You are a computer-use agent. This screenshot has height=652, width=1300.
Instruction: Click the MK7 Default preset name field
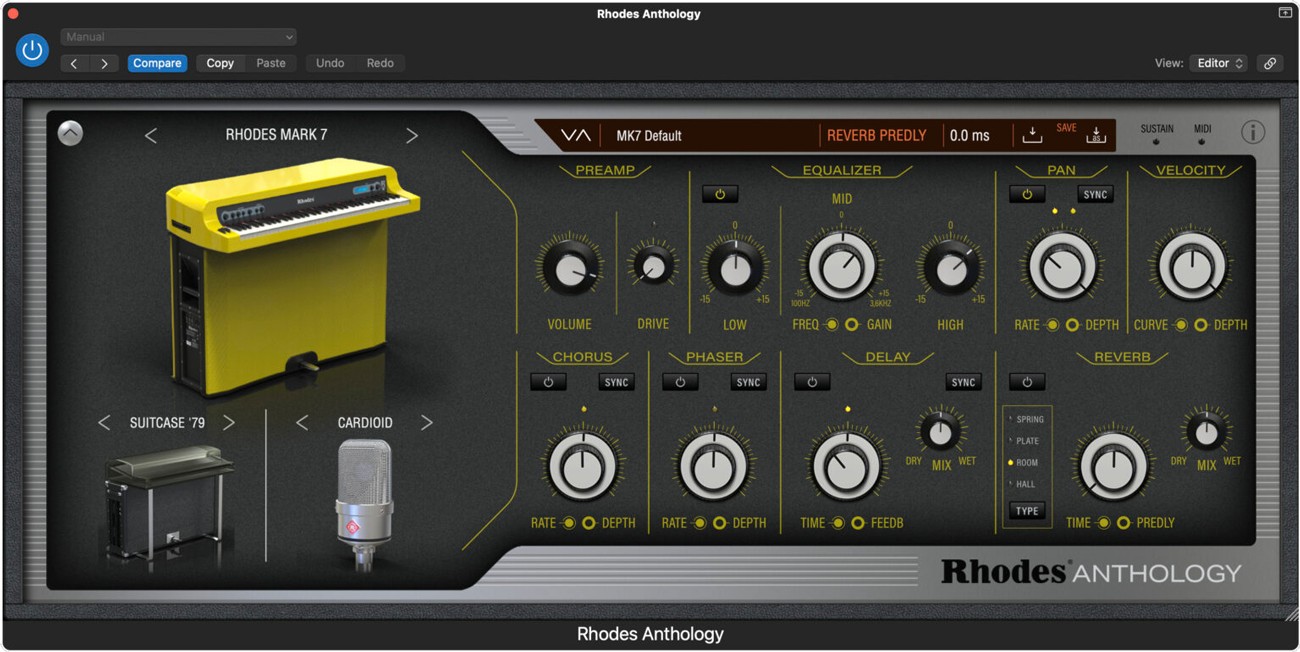click(x=660, y=134)
